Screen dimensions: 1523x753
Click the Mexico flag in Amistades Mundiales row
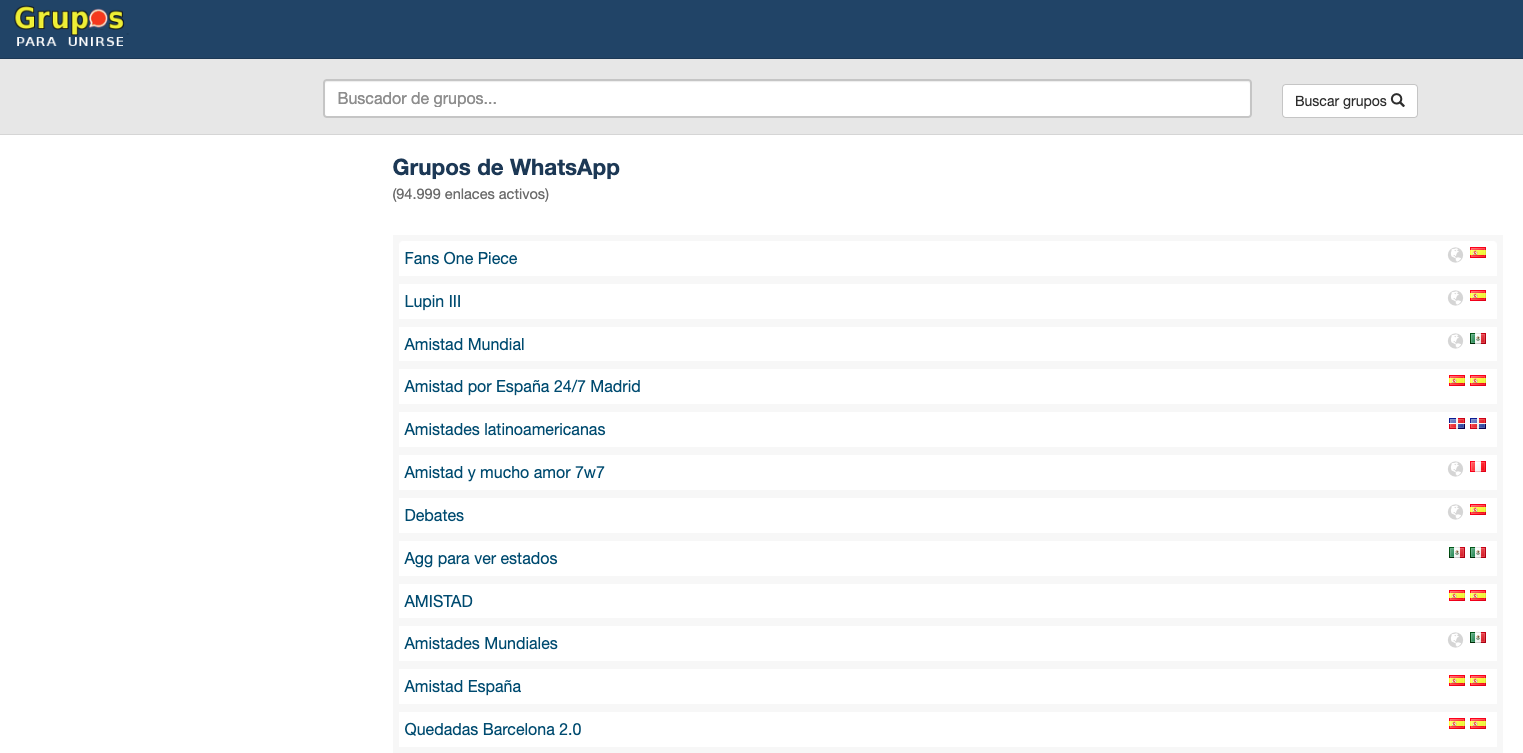1478,638
